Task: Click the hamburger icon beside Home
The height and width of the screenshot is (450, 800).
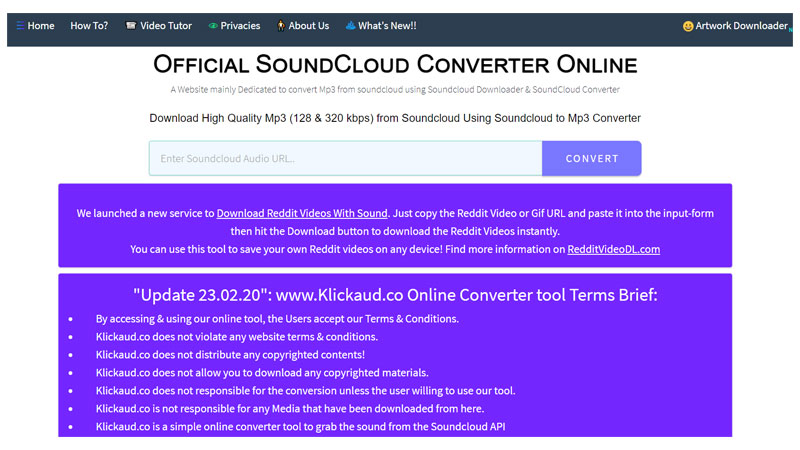Action: click(x=20, y=26)
